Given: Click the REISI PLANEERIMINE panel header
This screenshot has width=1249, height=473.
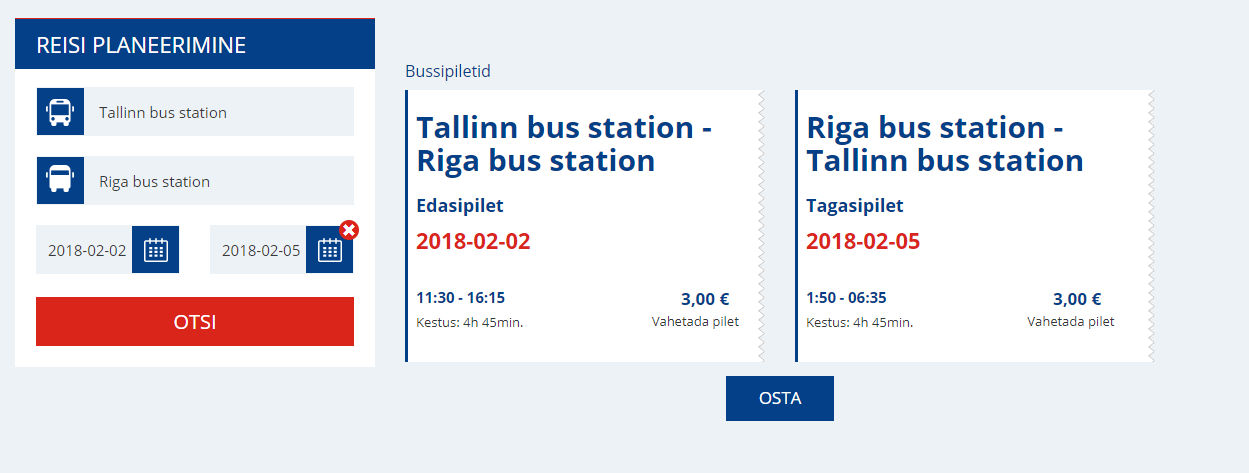Looking at the screenshot, I should [195, 44].
